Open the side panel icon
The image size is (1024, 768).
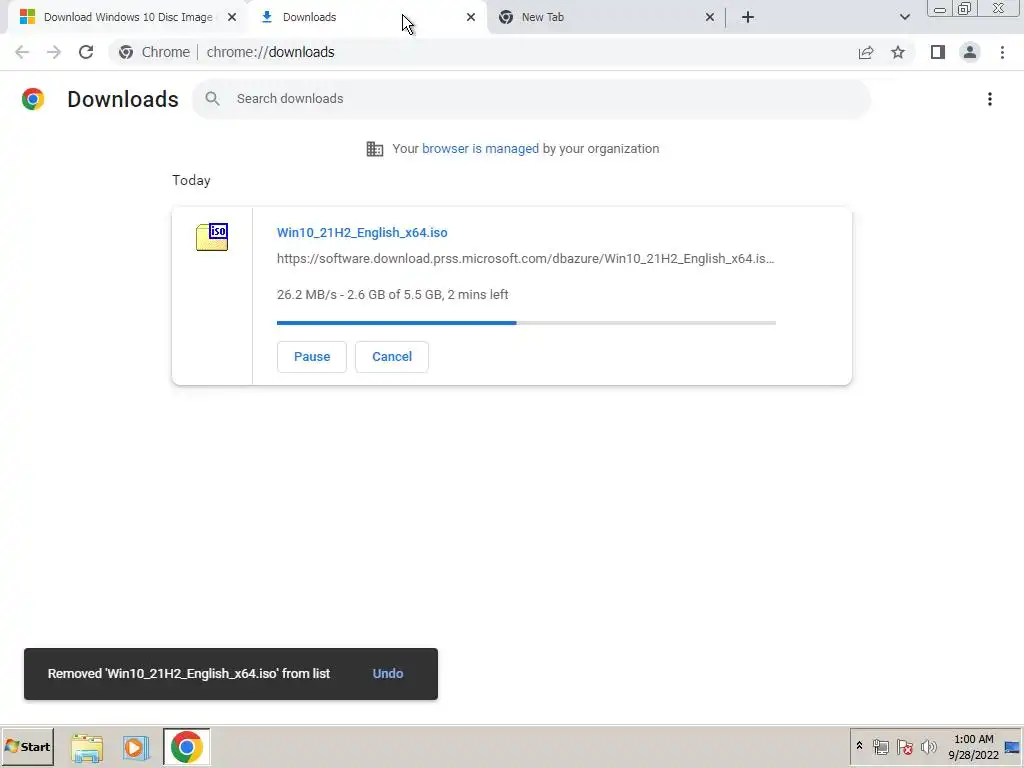coord(938,52)
